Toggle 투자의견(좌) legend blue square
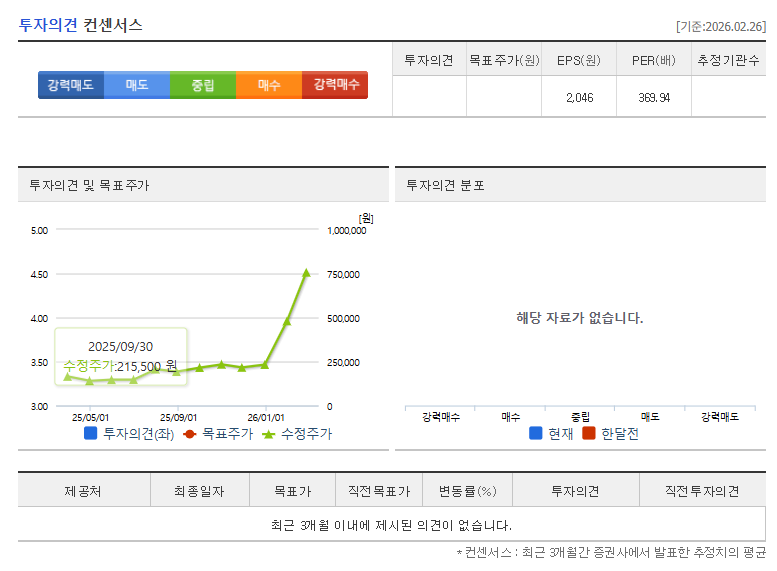Image resolution: width=777 pixels, height=571 pixels. point(90,433)
